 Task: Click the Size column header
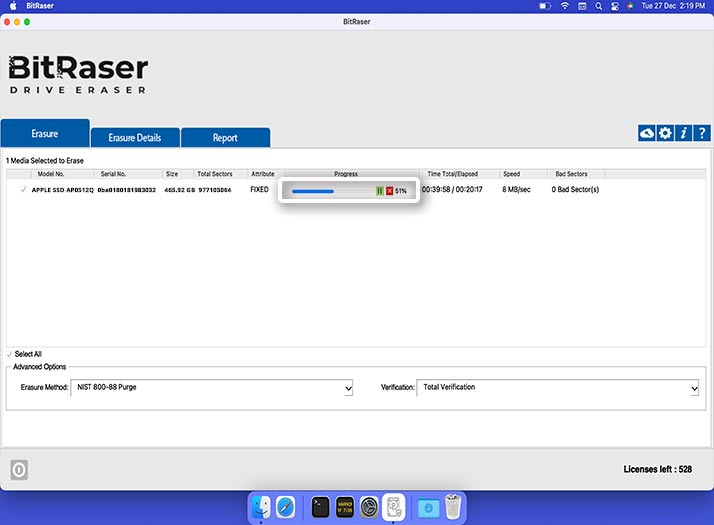pyautogui.click(x=172, y=174)
